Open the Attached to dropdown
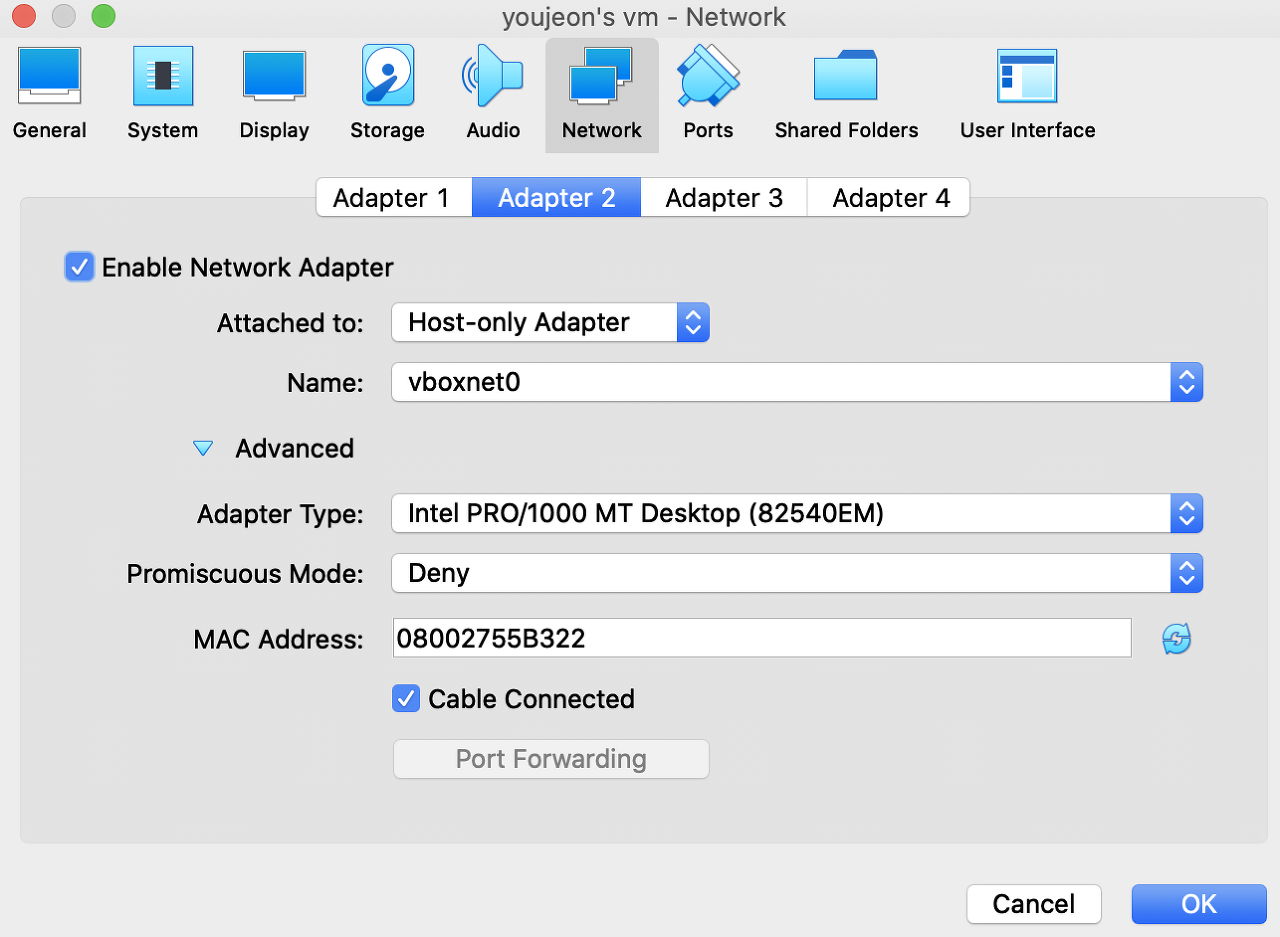 click(550, 322)
